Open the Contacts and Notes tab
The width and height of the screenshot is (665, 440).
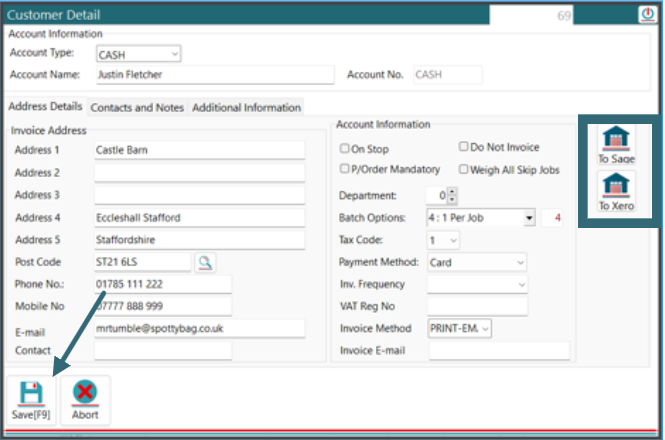[x=137, y=108]
